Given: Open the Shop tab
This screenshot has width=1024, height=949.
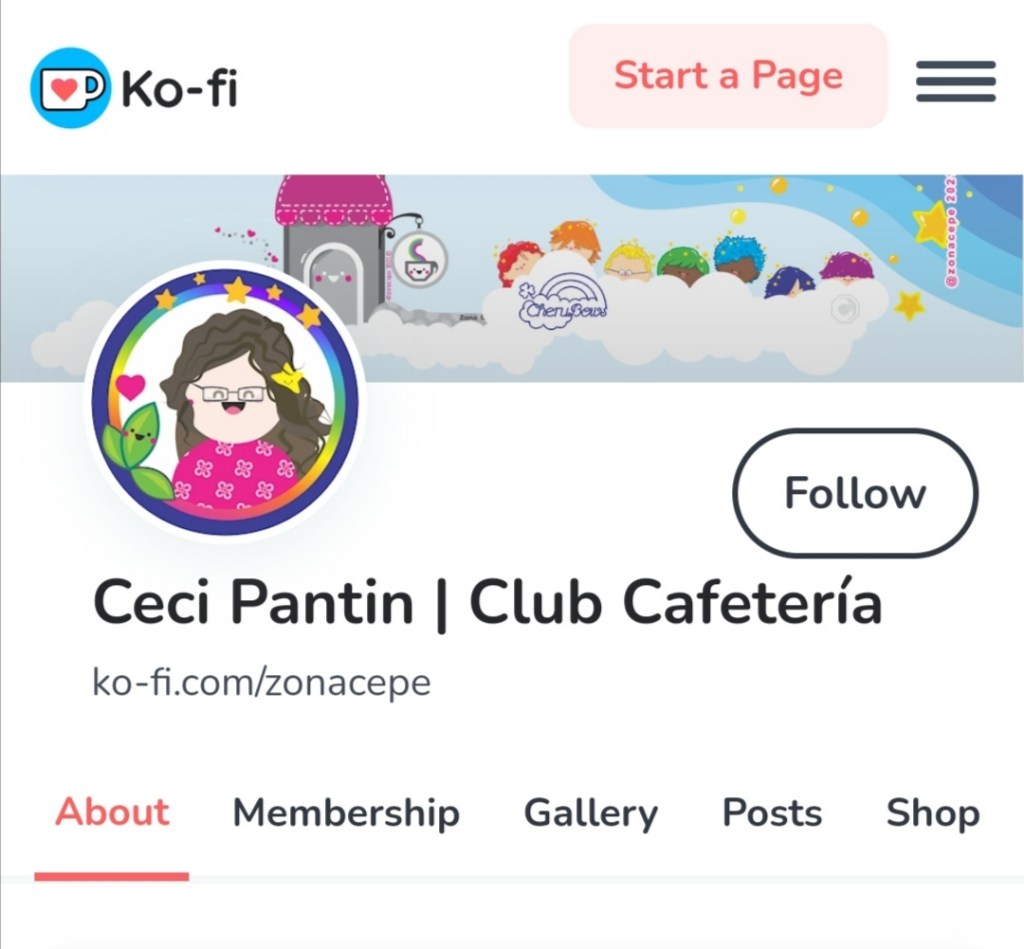Looking at the screenshot, I should 933,814.
